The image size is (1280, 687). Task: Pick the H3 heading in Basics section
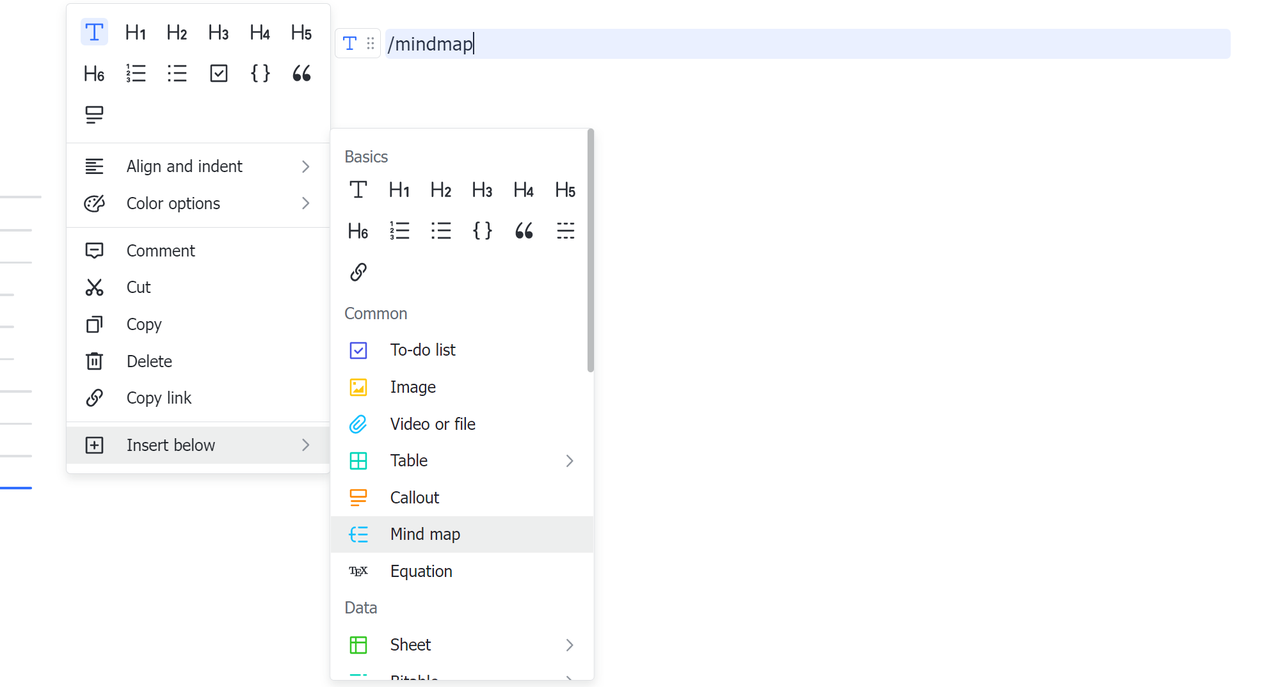pos(482,190)
